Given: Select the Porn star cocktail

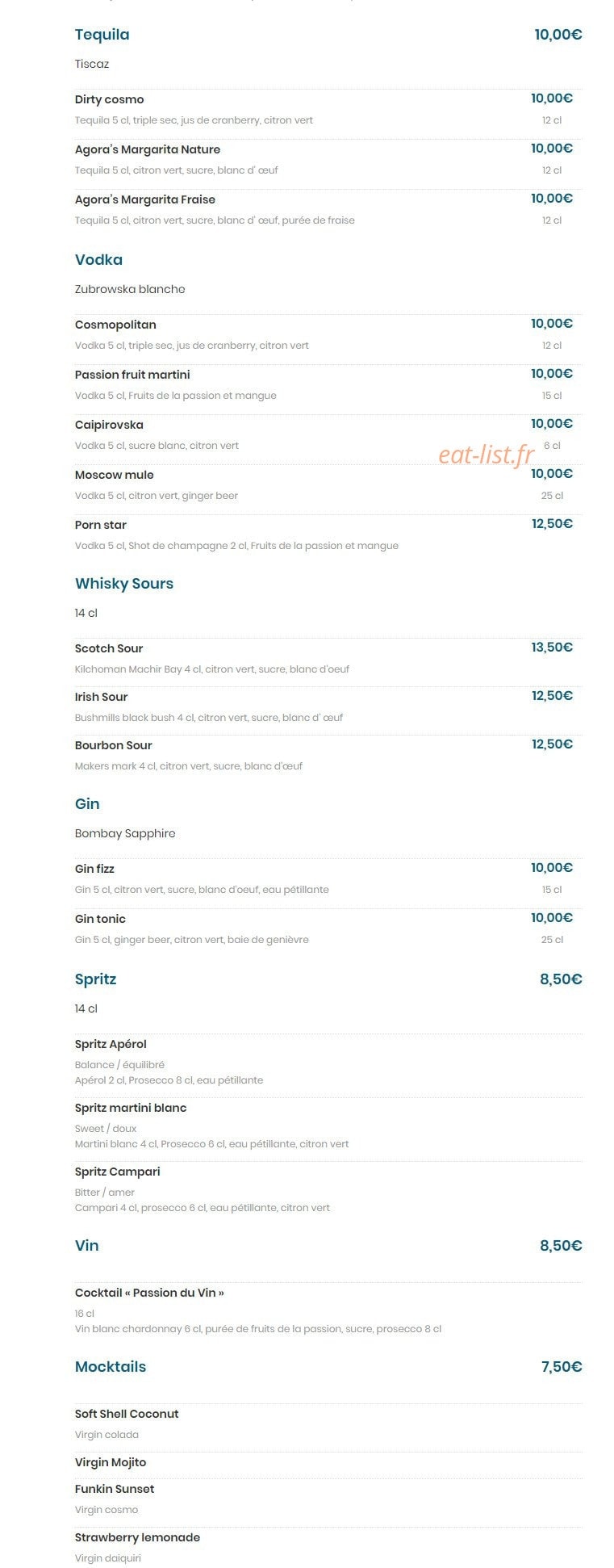Looking at the screenshot, I should (101, 525).
